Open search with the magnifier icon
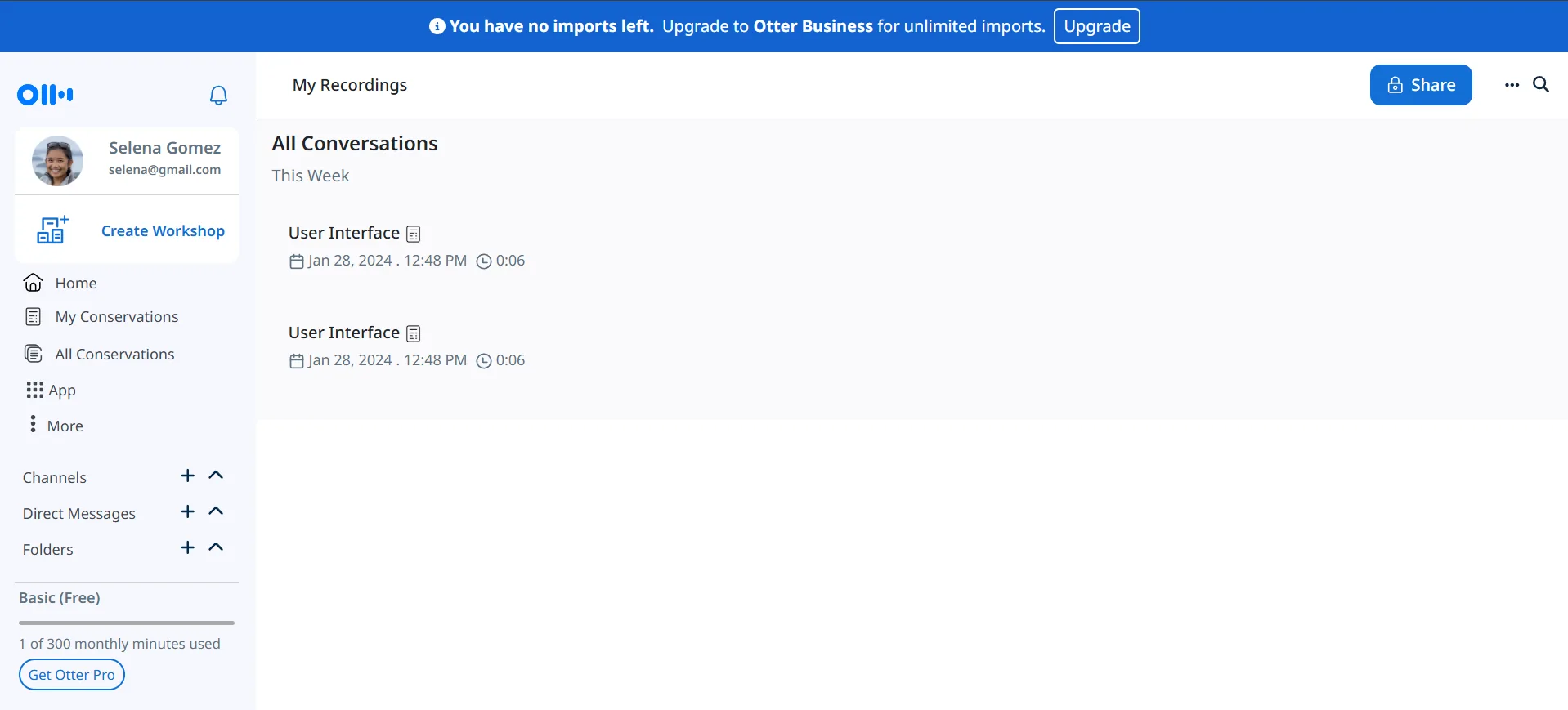1568x710 pixels. pyautogui.click(x=1540, y=85)
